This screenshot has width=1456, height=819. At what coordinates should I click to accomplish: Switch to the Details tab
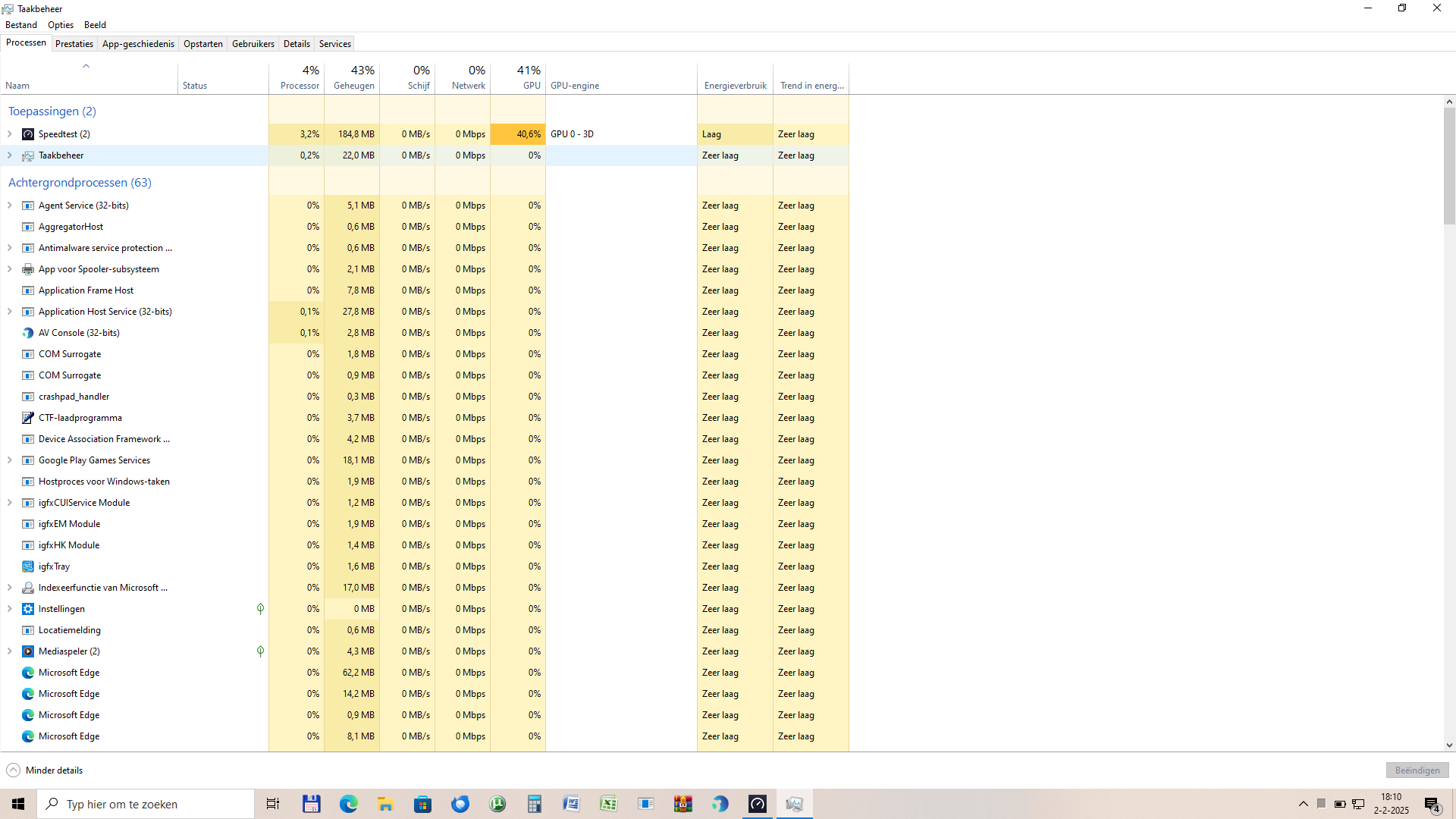coord(297,44)
